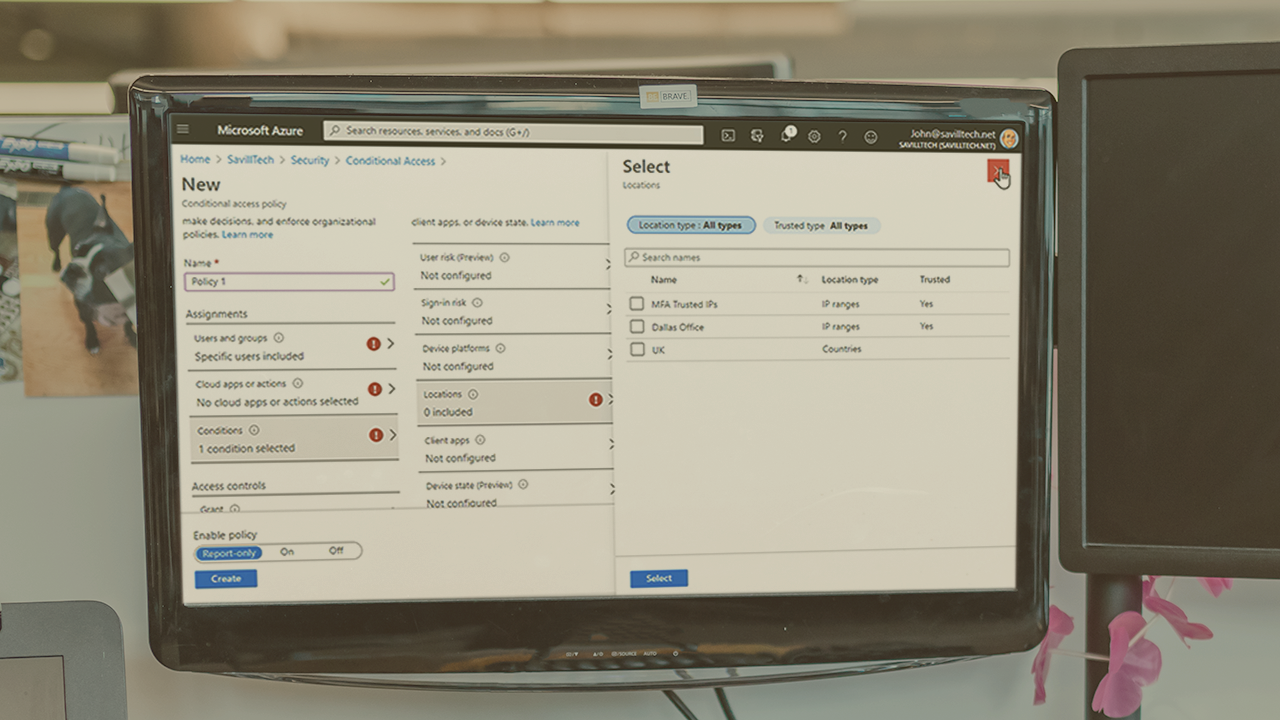Open the notifications bell icon
Image resolution: width=1280 pixels, height=720 pixels.
[x=786, y=136]
